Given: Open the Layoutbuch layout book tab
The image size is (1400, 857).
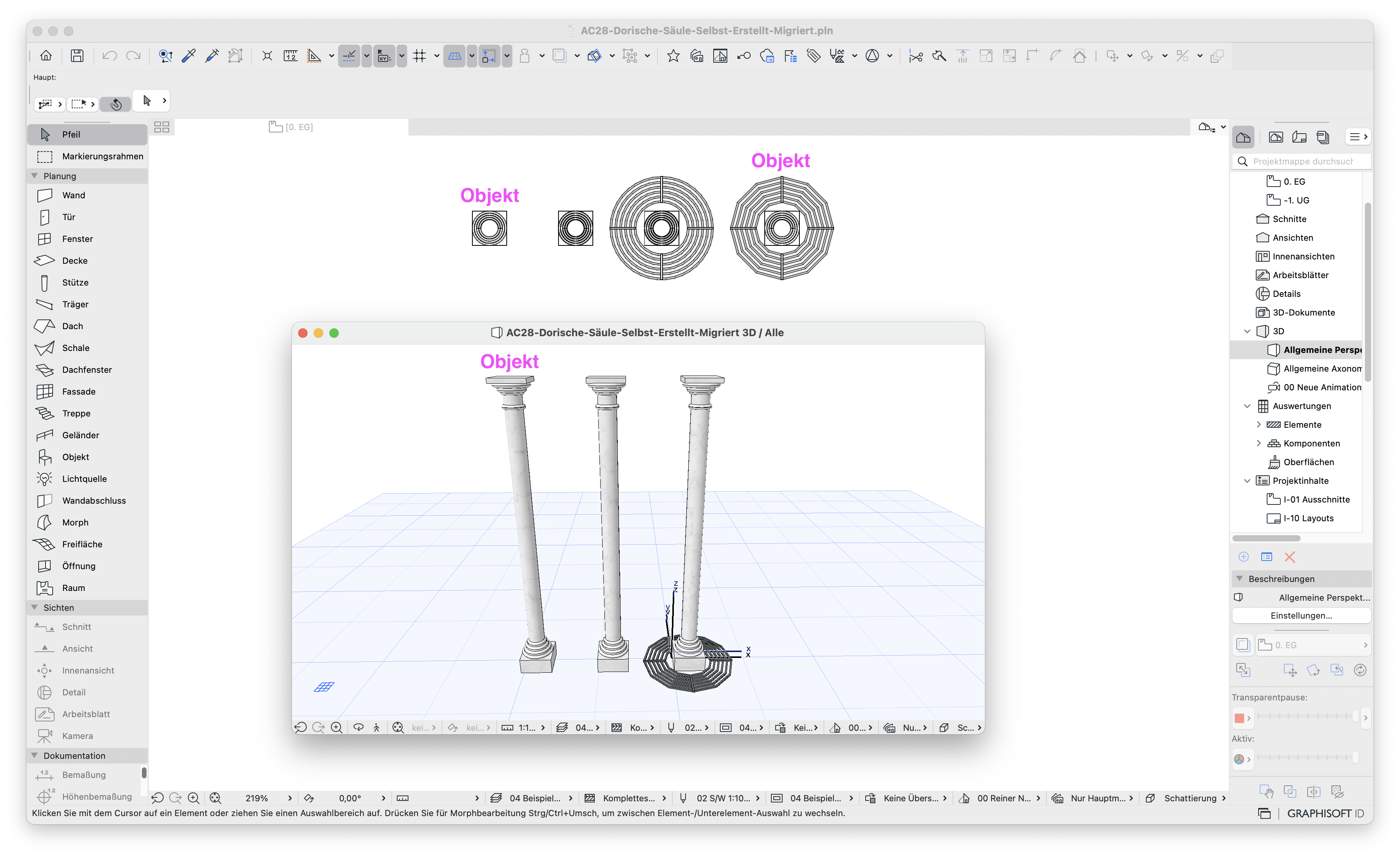Looking at the screenshot, I should coord(1299,137).
